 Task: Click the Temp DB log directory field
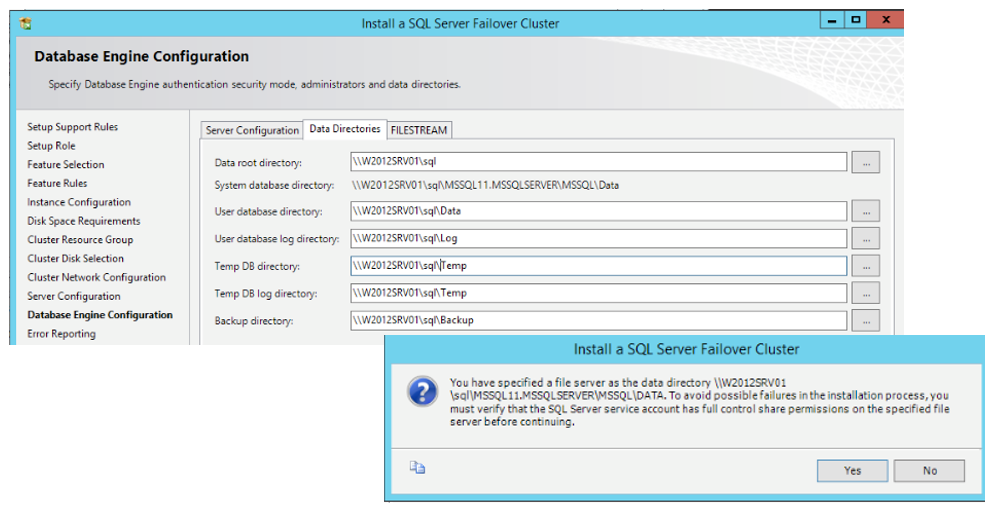pos(598,293)
